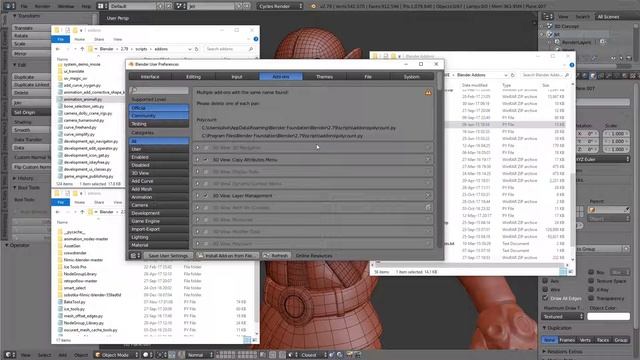Uncheck the 3D View: Layer Management add-on
The width and height of the screenshot is (640, 360).
click(x=206, y=196)
